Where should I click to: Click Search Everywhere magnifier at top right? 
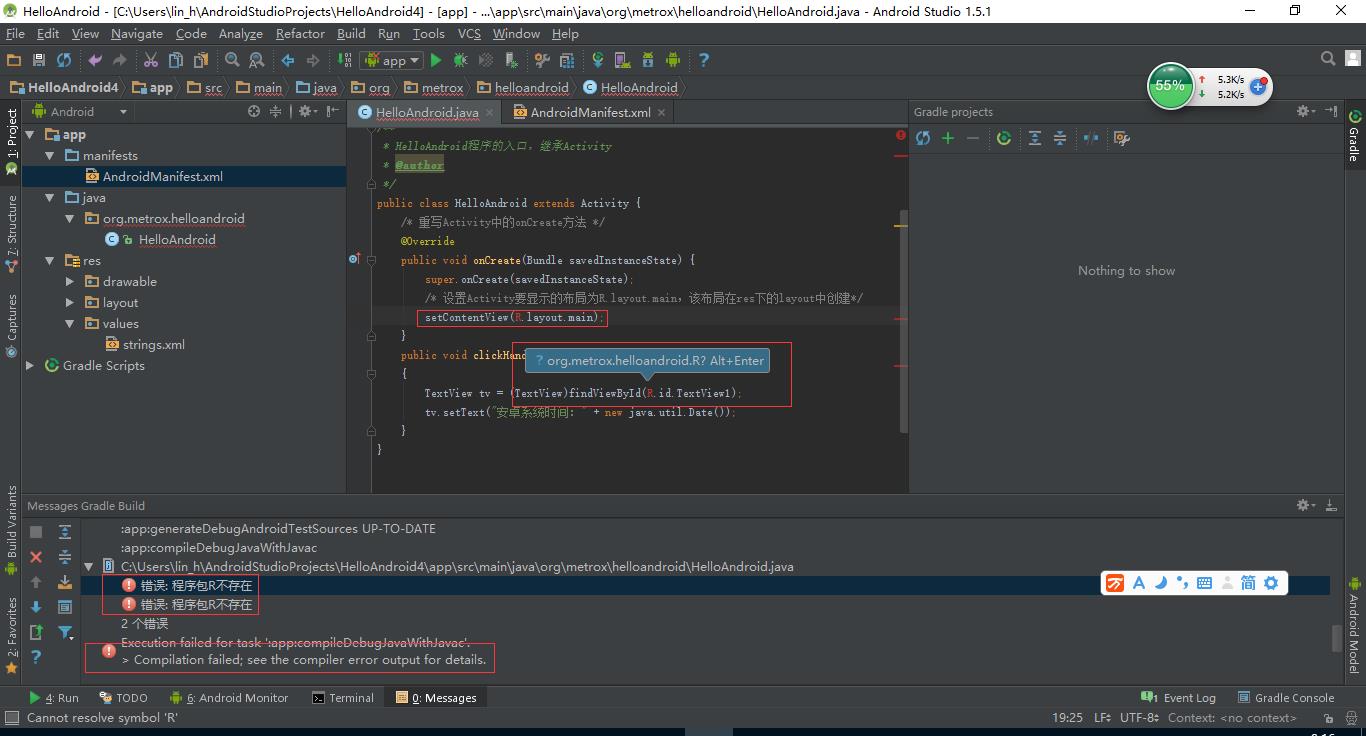[x=1327, y=60]
